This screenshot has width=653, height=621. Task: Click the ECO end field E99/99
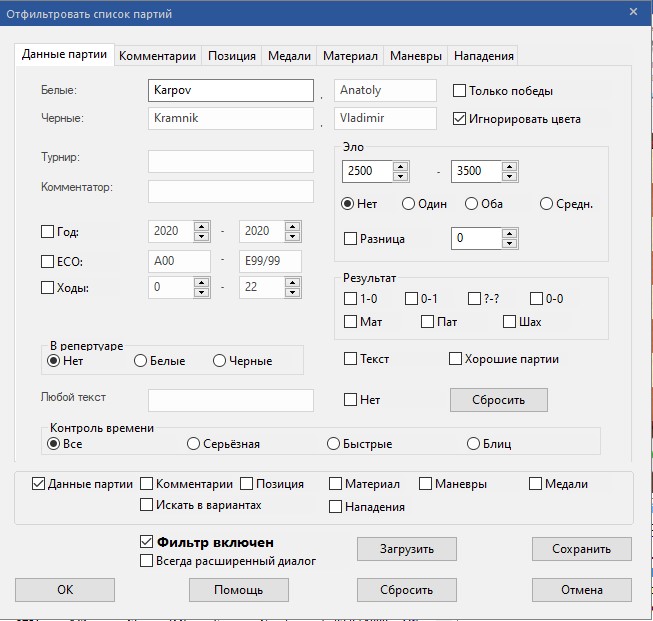[x=270, y=262]
